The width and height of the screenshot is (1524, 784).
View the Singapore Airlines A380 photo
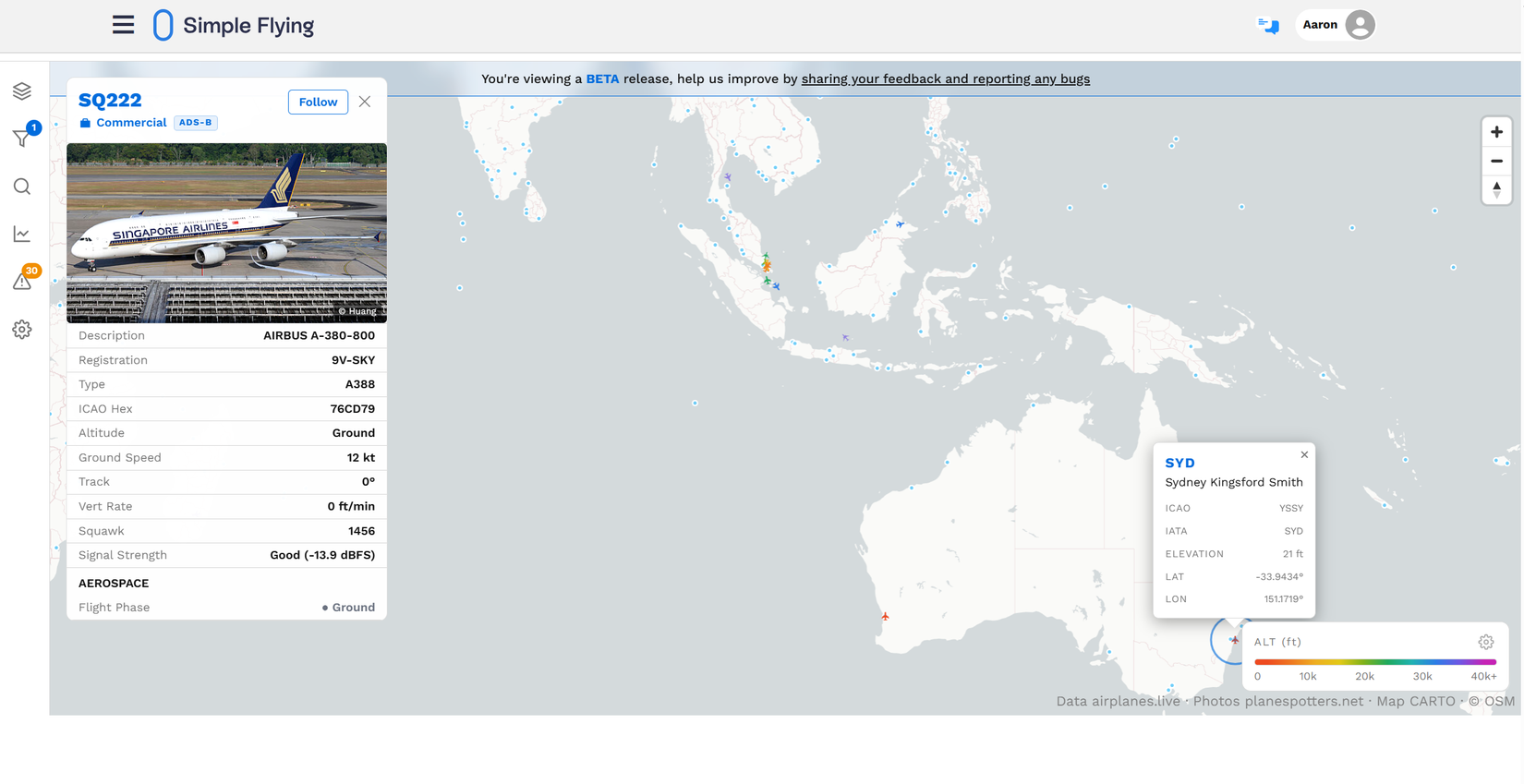click(226, 233)
